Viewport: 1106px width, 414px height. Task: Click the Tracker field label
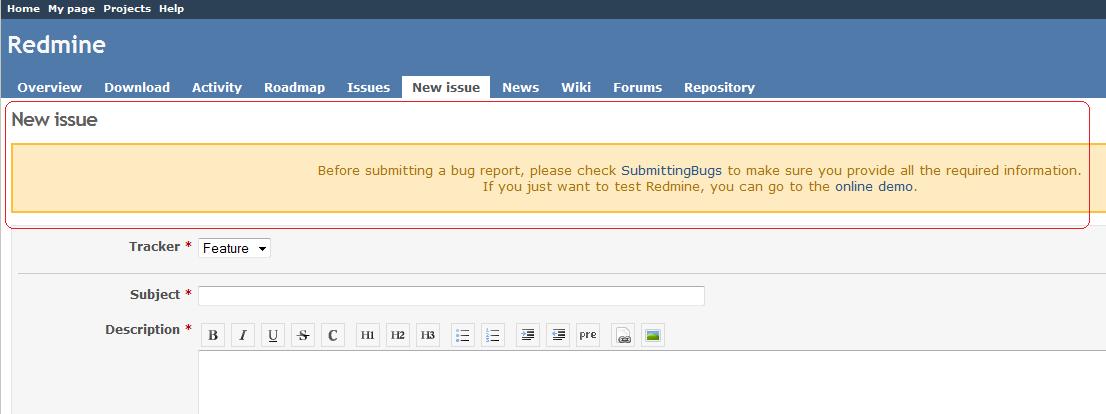pyautogui.click(x=154, y=247)
